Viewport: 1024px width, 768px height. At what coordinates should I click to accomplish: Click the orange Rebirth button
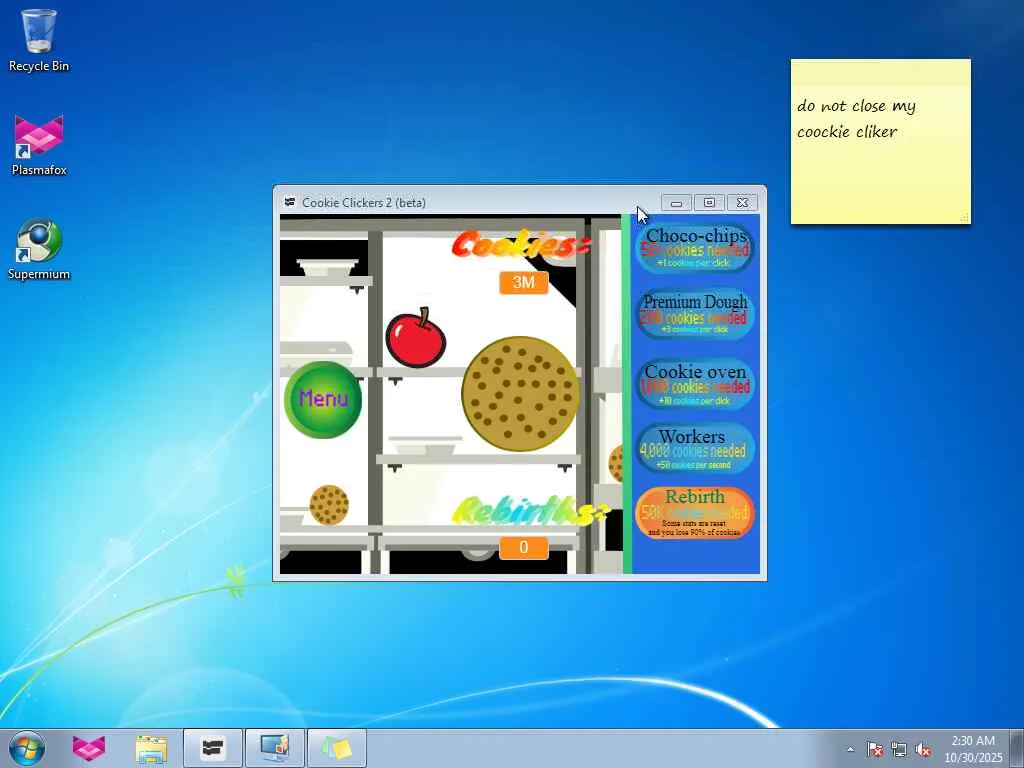pyautogui.click(x=695, y=512)
